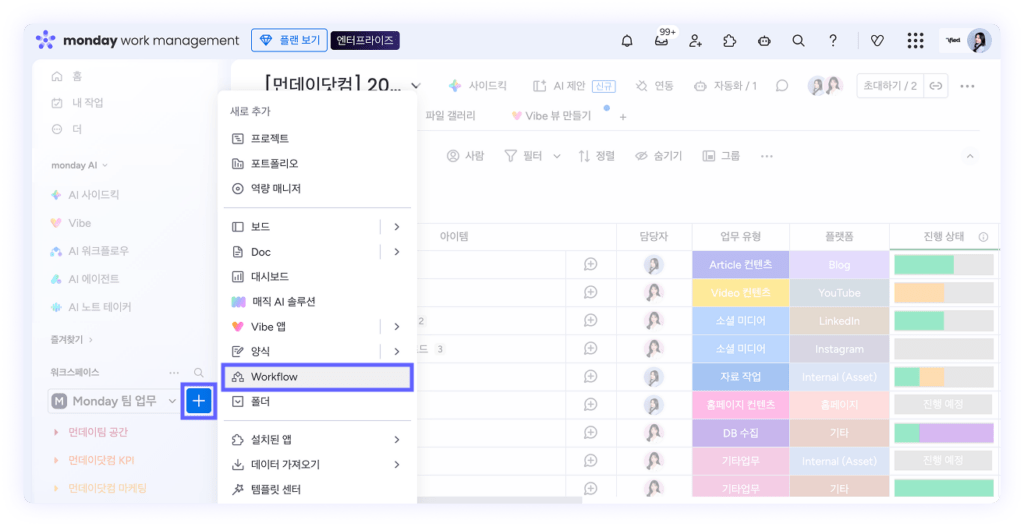1024x527 pixels.
Task: Click the board discussion speech bubble icon
Action: (x=782, y=86)
